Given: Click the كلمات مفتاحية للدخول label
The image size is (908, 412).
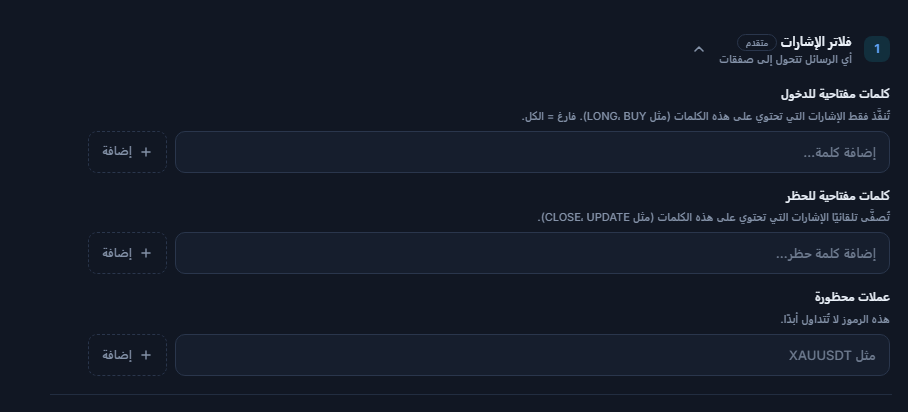Looking at the screenshot, I should click(835, 93).
